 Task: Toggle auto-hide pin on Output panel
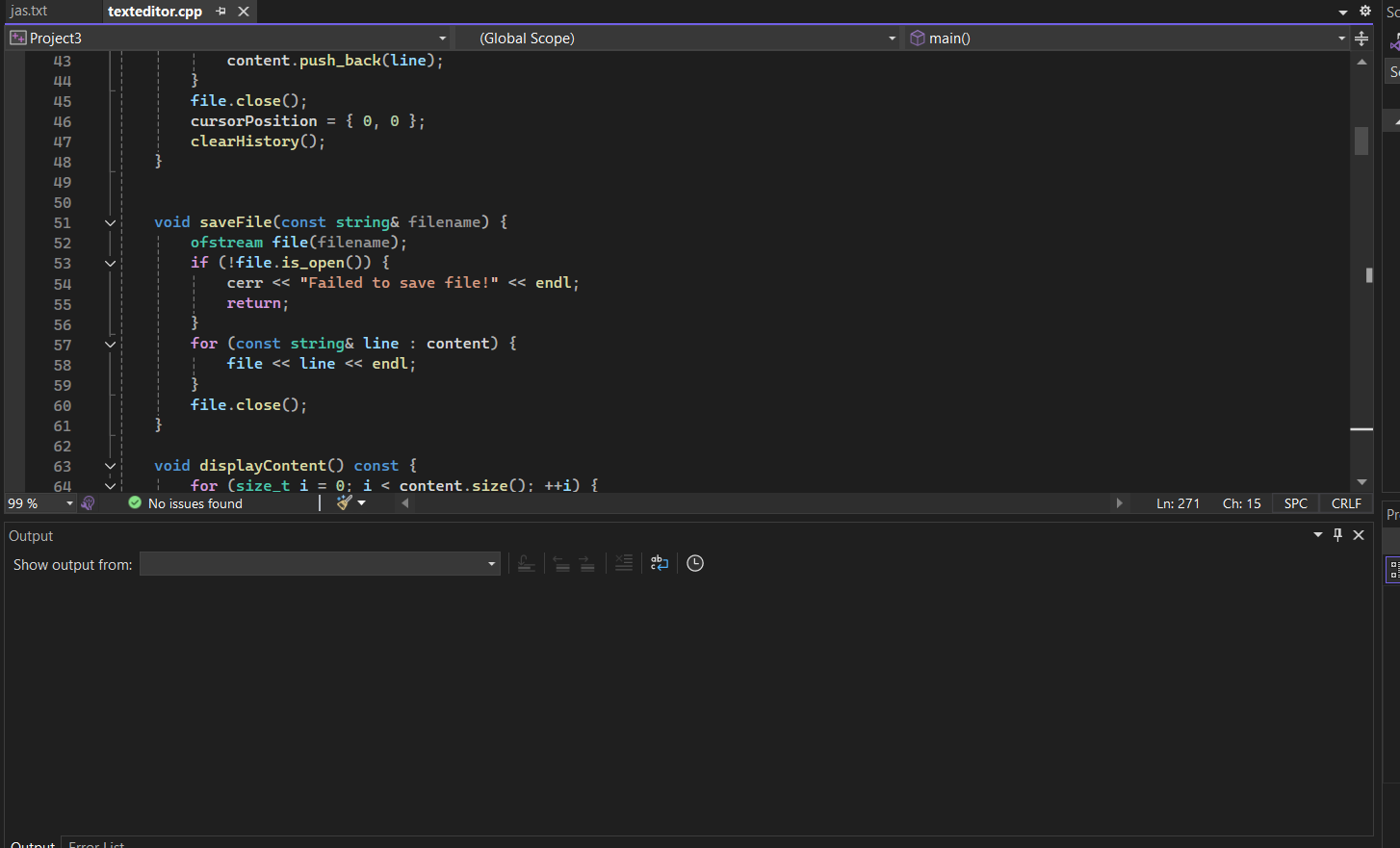pos(1337,535)
